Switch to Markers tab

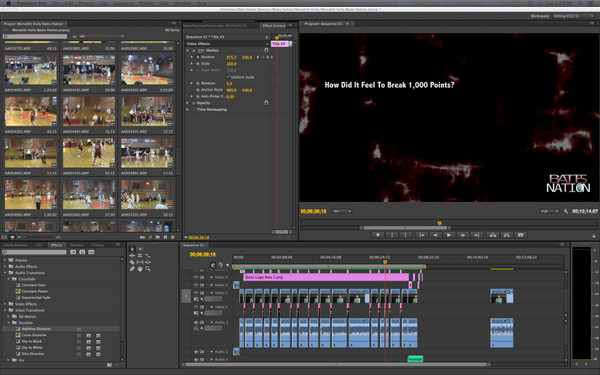tap(77, 245)
